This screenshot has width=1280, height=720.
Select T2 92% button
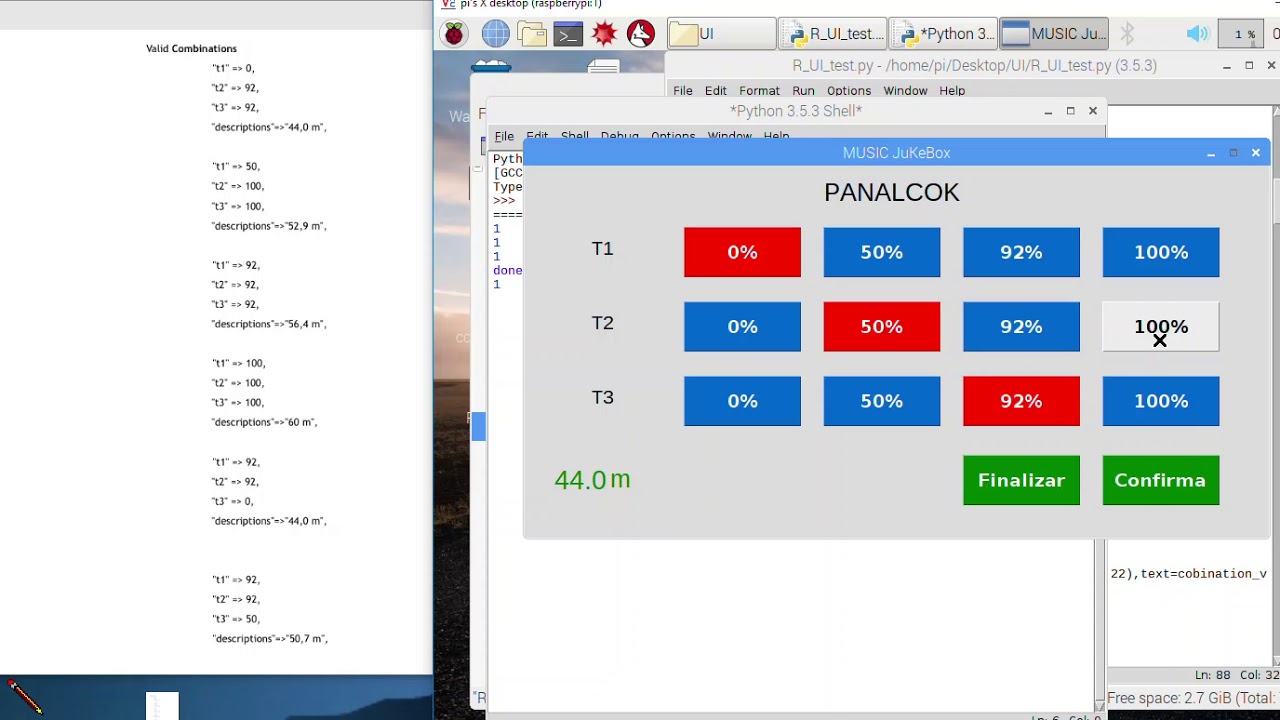click(1021, 327)
